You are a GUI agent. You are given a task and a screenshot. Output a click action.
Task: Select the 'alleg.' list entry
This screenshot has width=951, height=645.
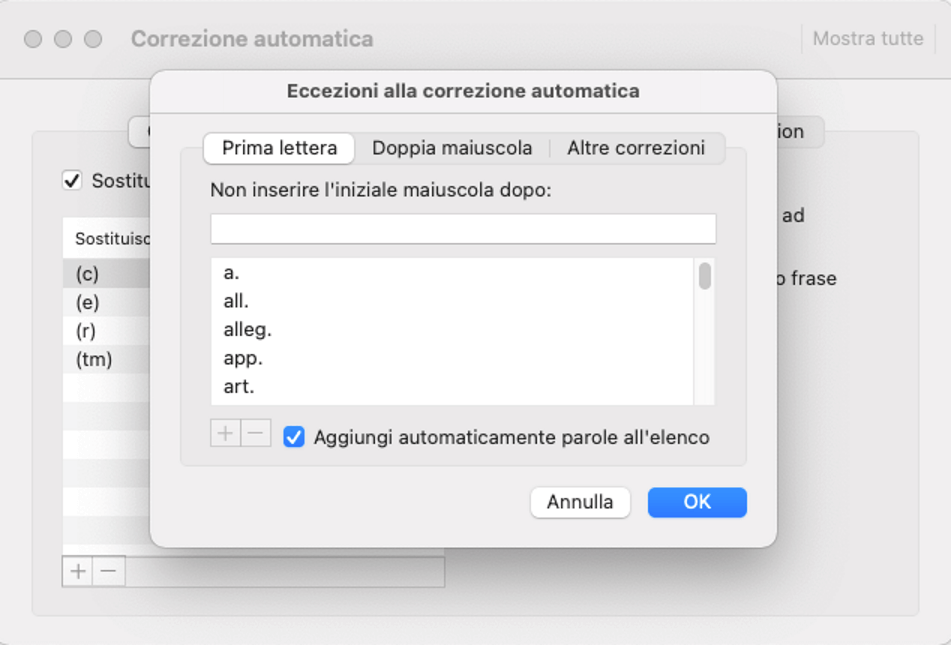pos(452,329)
